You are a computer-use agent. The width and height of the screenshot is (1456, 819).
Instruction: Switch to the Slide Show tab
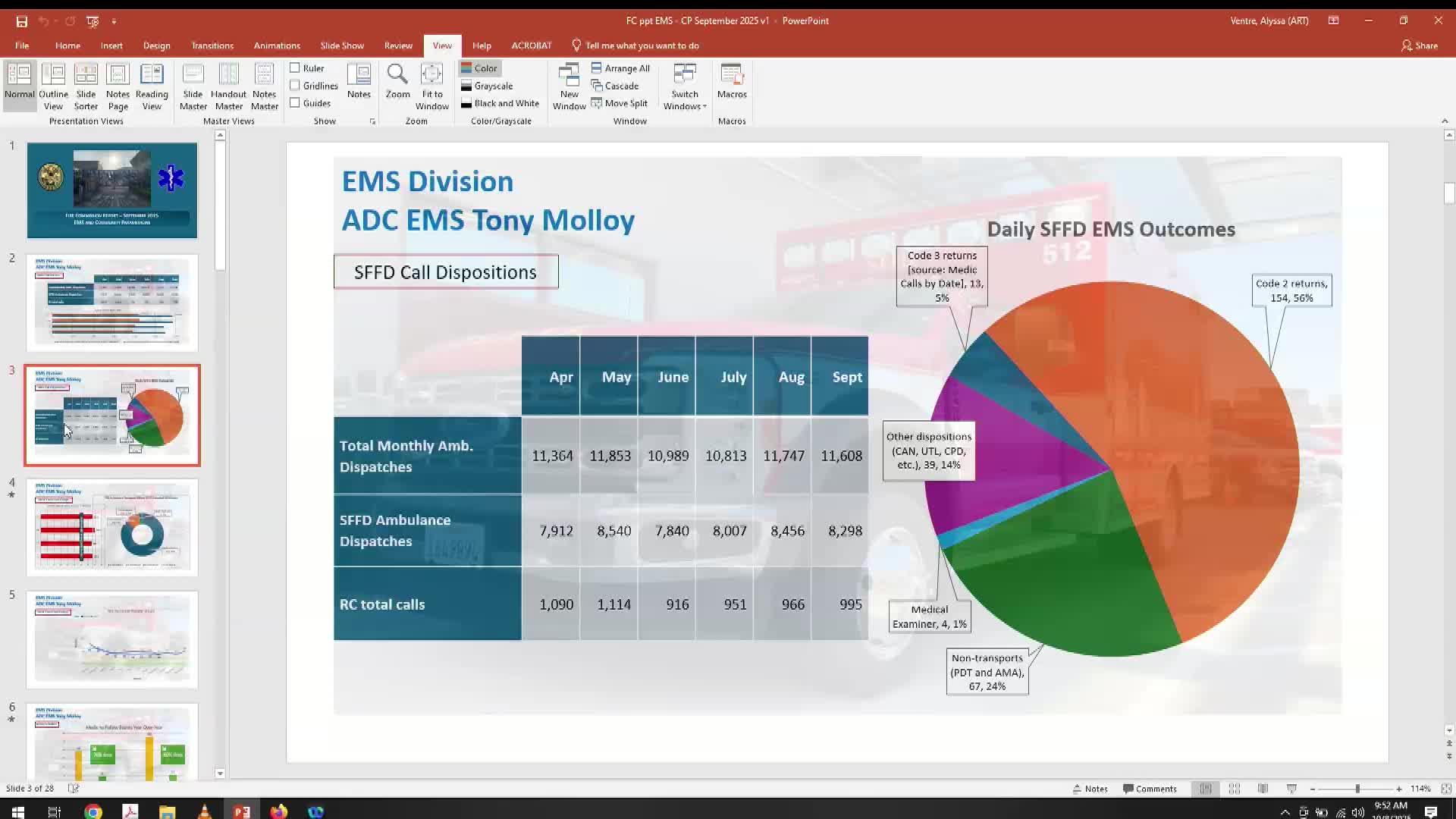pyautogui.click(x=342, y=45)
